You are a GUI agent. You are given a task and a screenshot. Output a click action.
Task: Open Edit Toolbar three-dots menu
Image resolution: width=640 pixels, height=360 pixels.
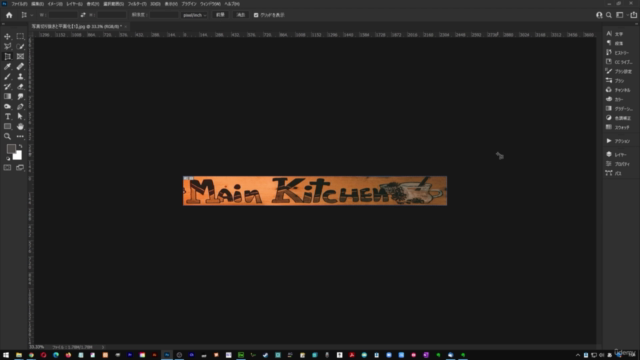tap(20, 136)
